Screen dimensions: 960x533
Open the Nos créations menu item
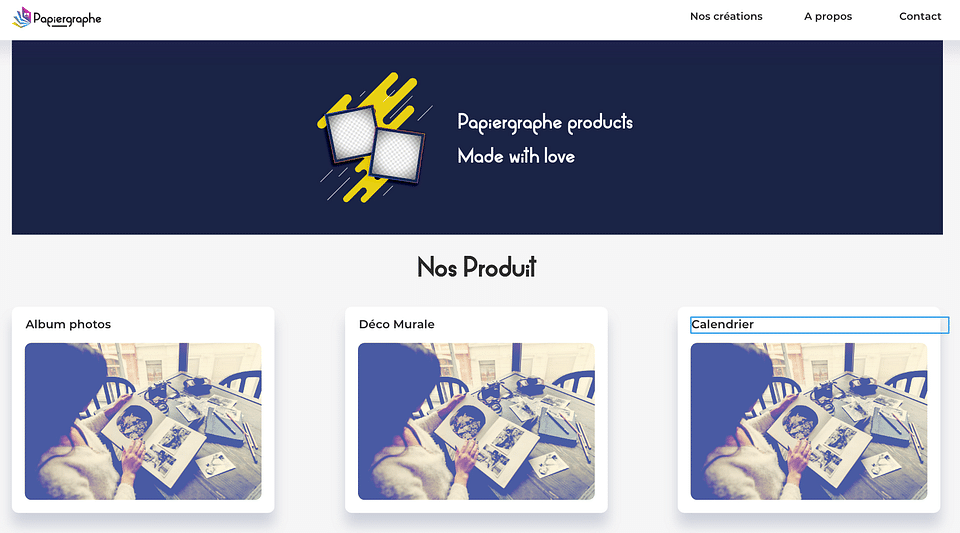pyautogui.click(x=726, y=17)
